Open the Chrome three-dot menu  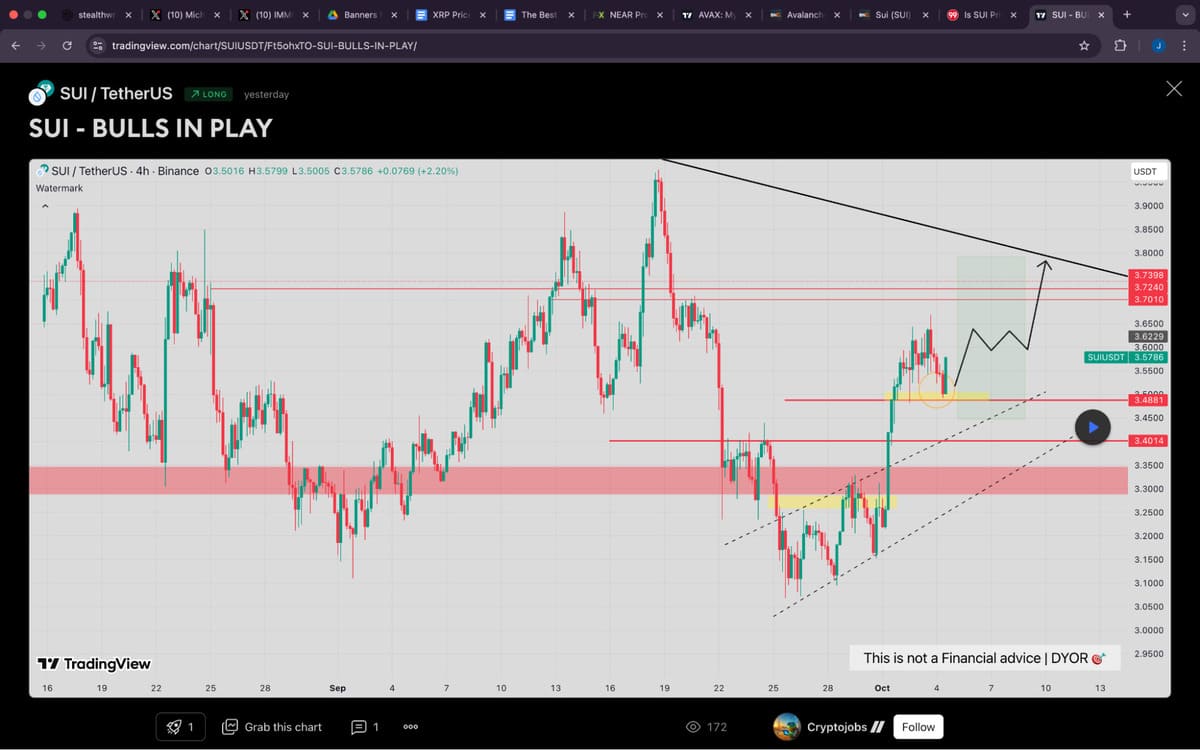[1185, 46]
